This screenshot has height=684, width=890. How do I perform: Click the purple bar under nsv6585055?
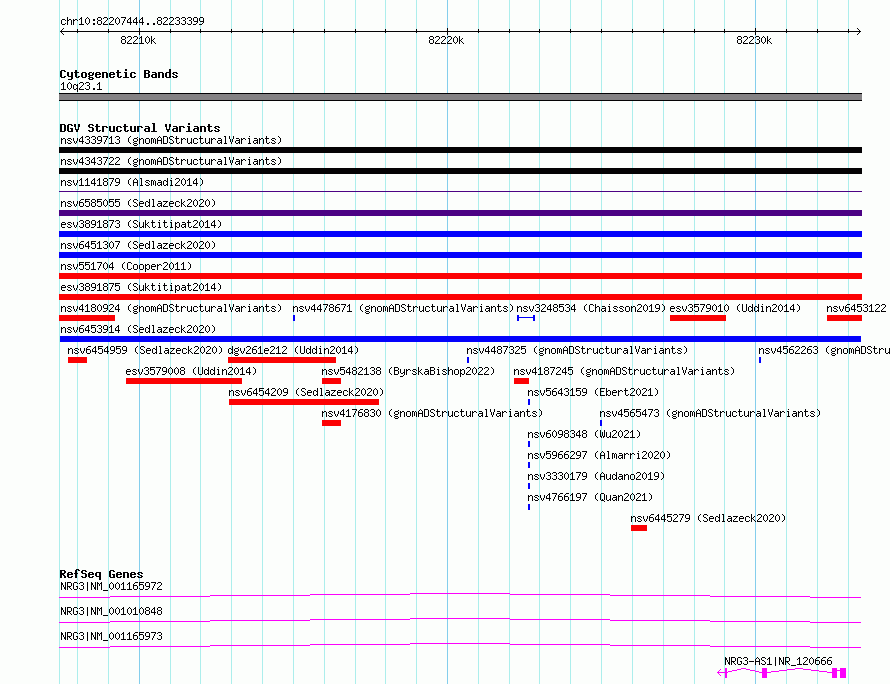pos(460,213)
